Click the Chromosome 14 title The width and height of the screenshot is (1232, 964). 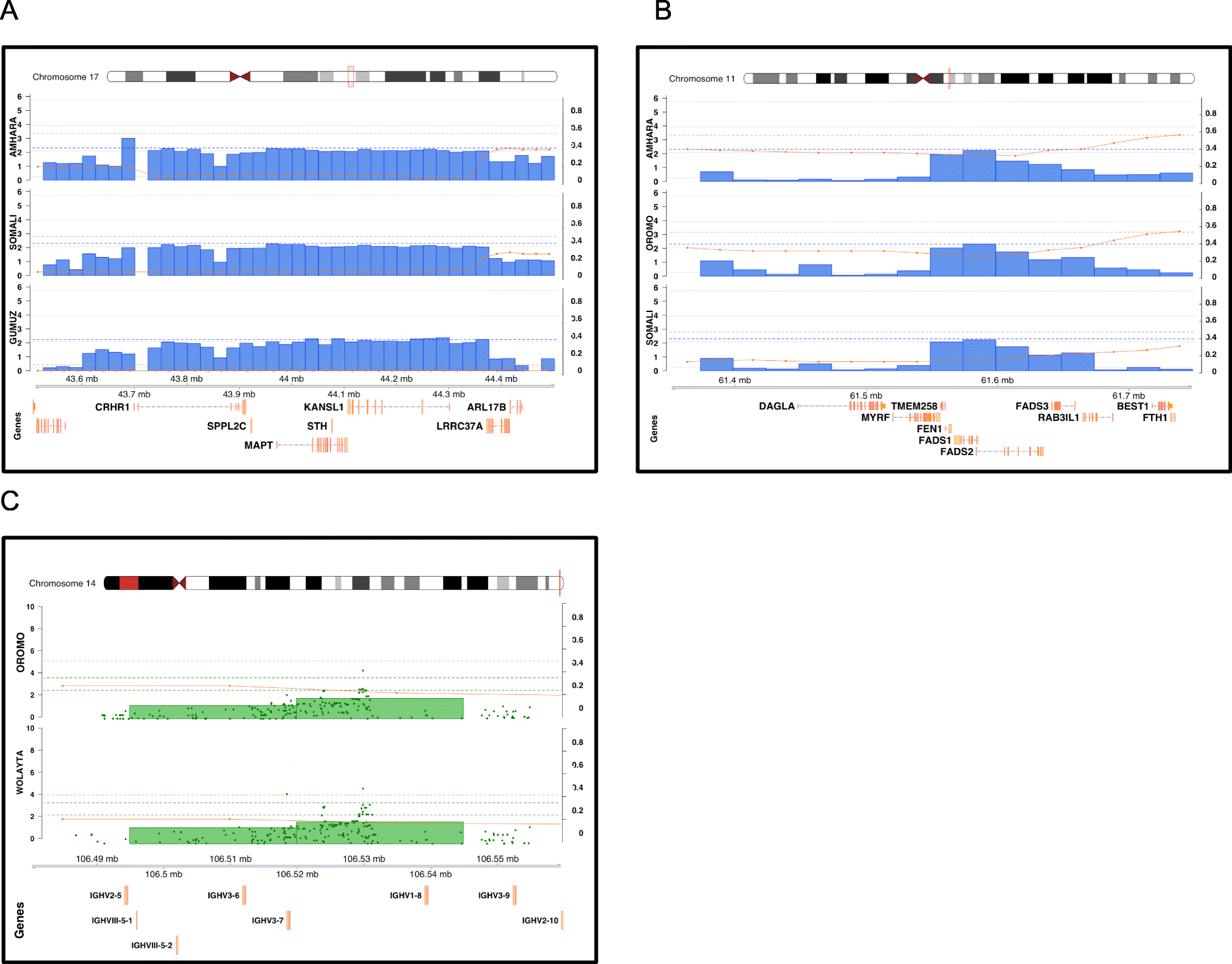(x=62, y=583)
